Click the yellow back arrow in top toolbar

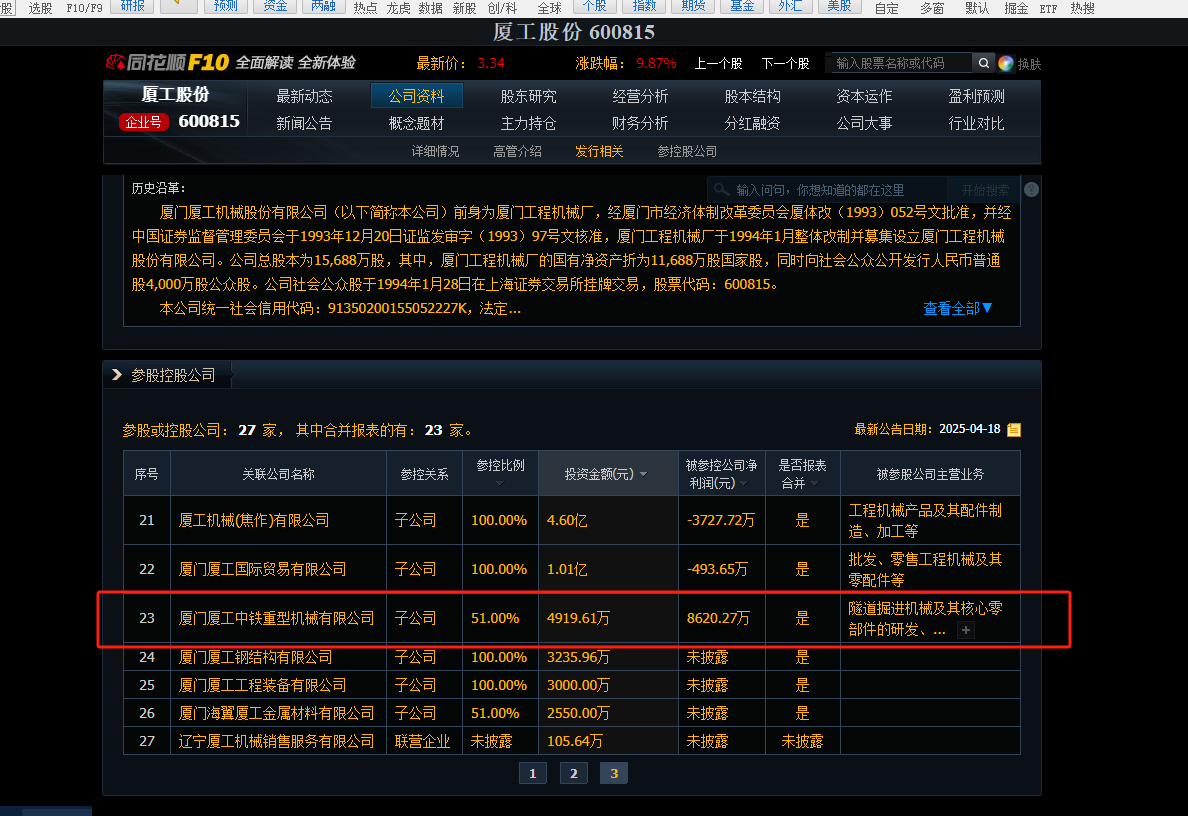(178, 7)
